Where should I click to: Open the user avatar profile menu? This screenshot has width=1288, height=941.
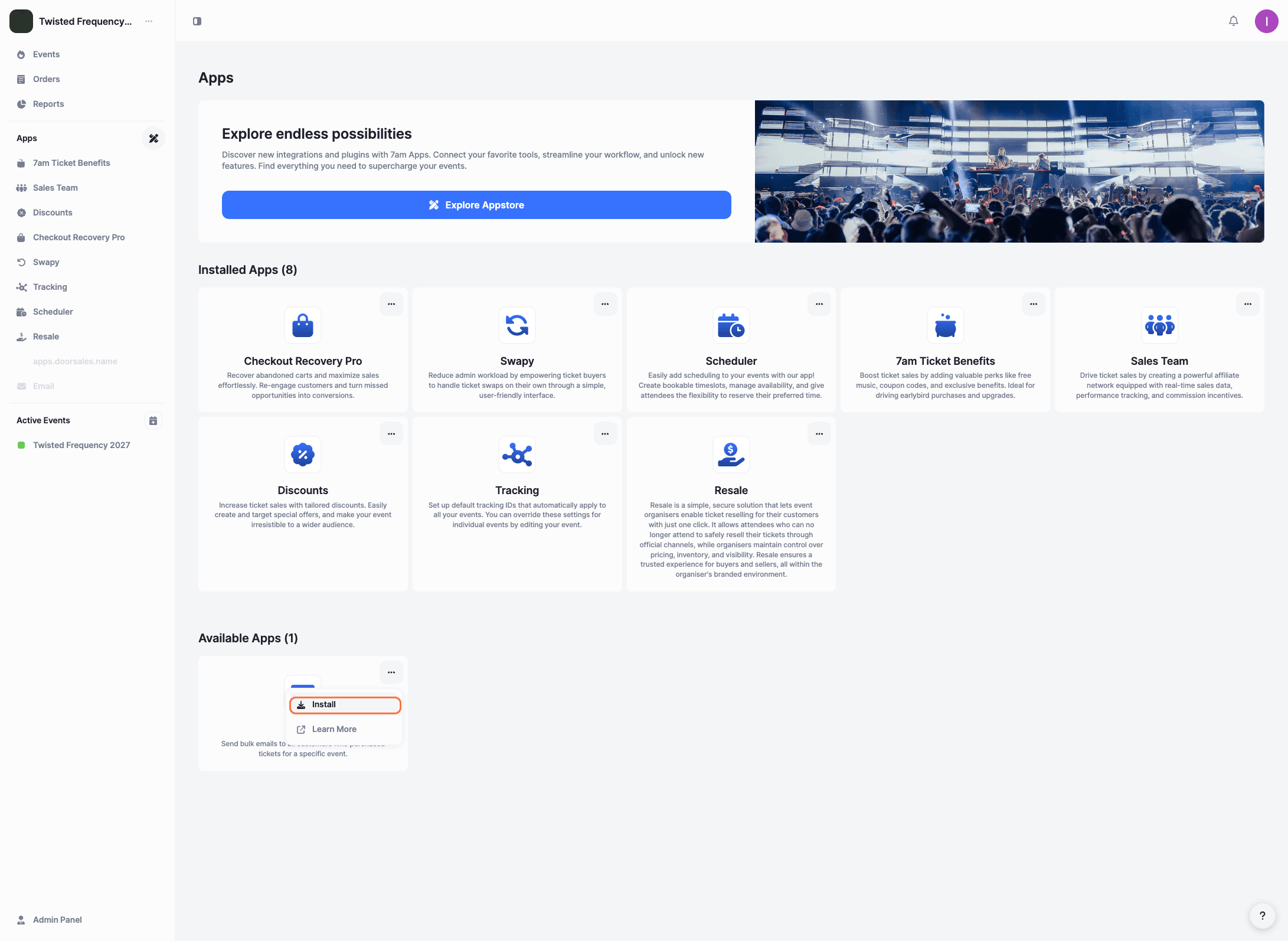point(1266,21)
